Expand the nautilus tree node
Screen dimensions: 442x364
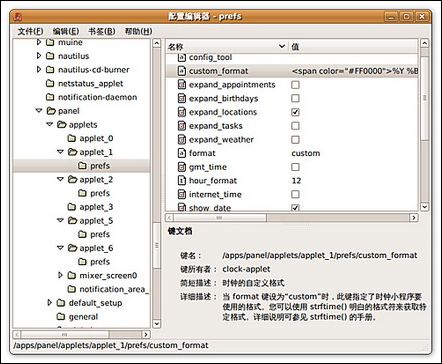coord(39,56)
